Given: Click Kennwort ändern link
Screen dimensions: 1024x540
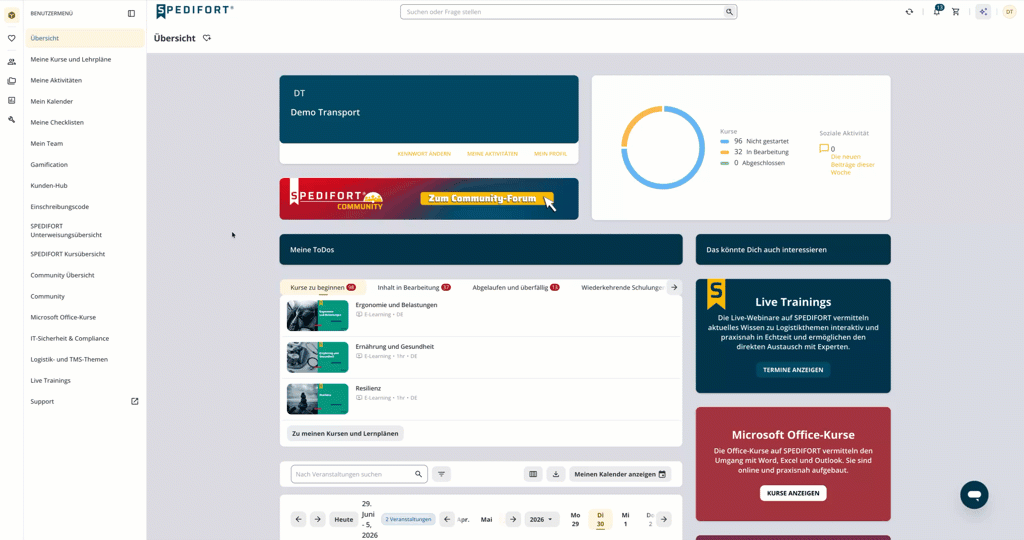Looking at the screenshot, I should click(424, 153).
